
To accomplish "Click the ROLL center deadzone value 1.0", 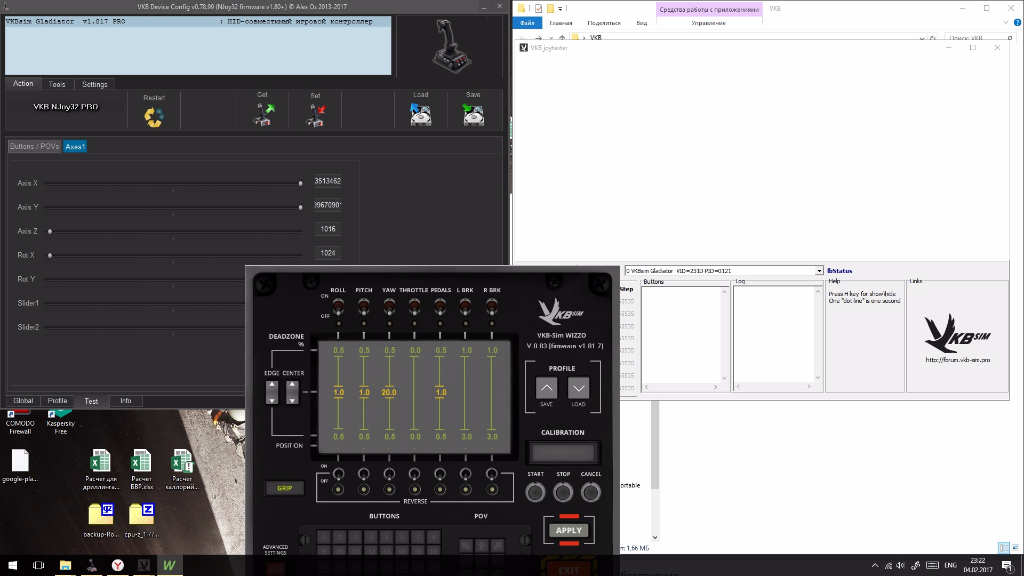I will [338, 392].
